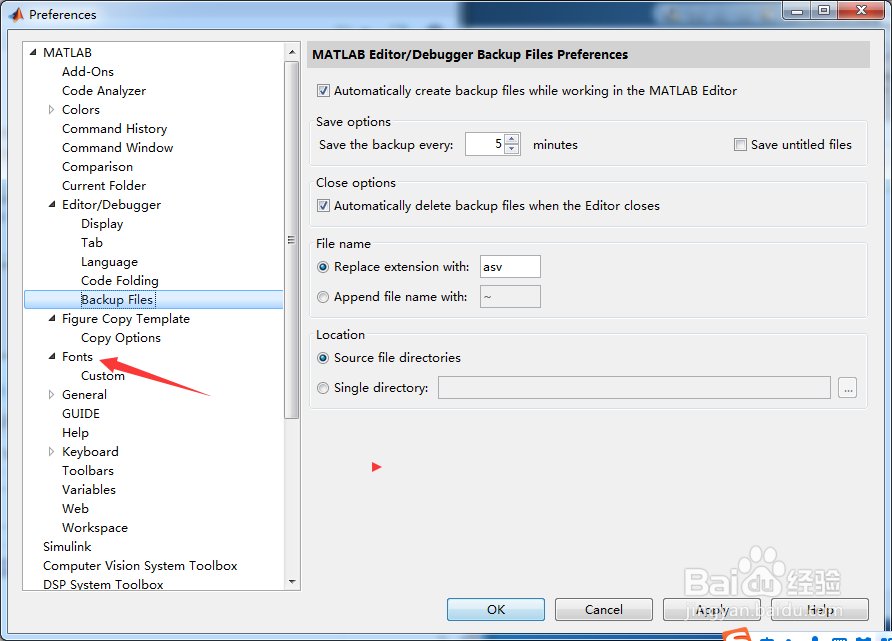Select MATLAB root tree item

click(x=67, y=52)
